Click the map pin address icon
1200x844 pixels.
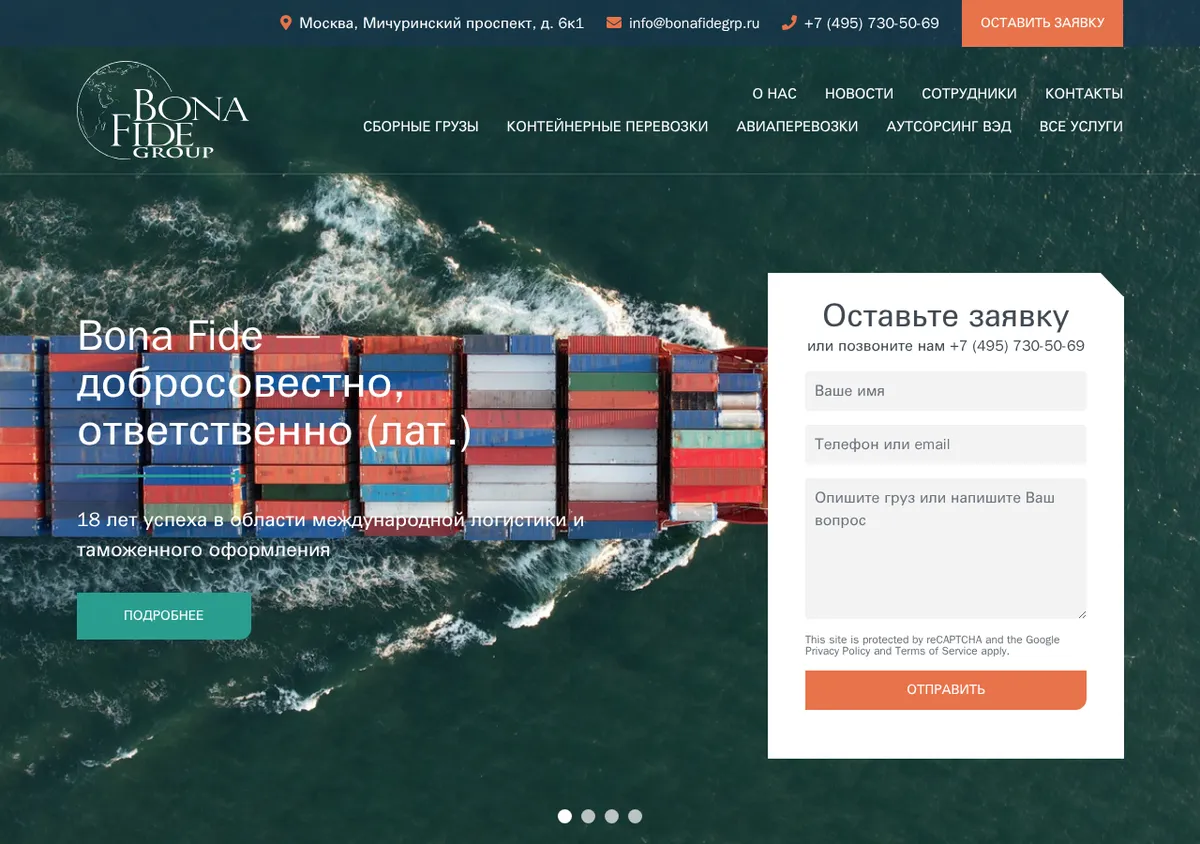[286, 22]
